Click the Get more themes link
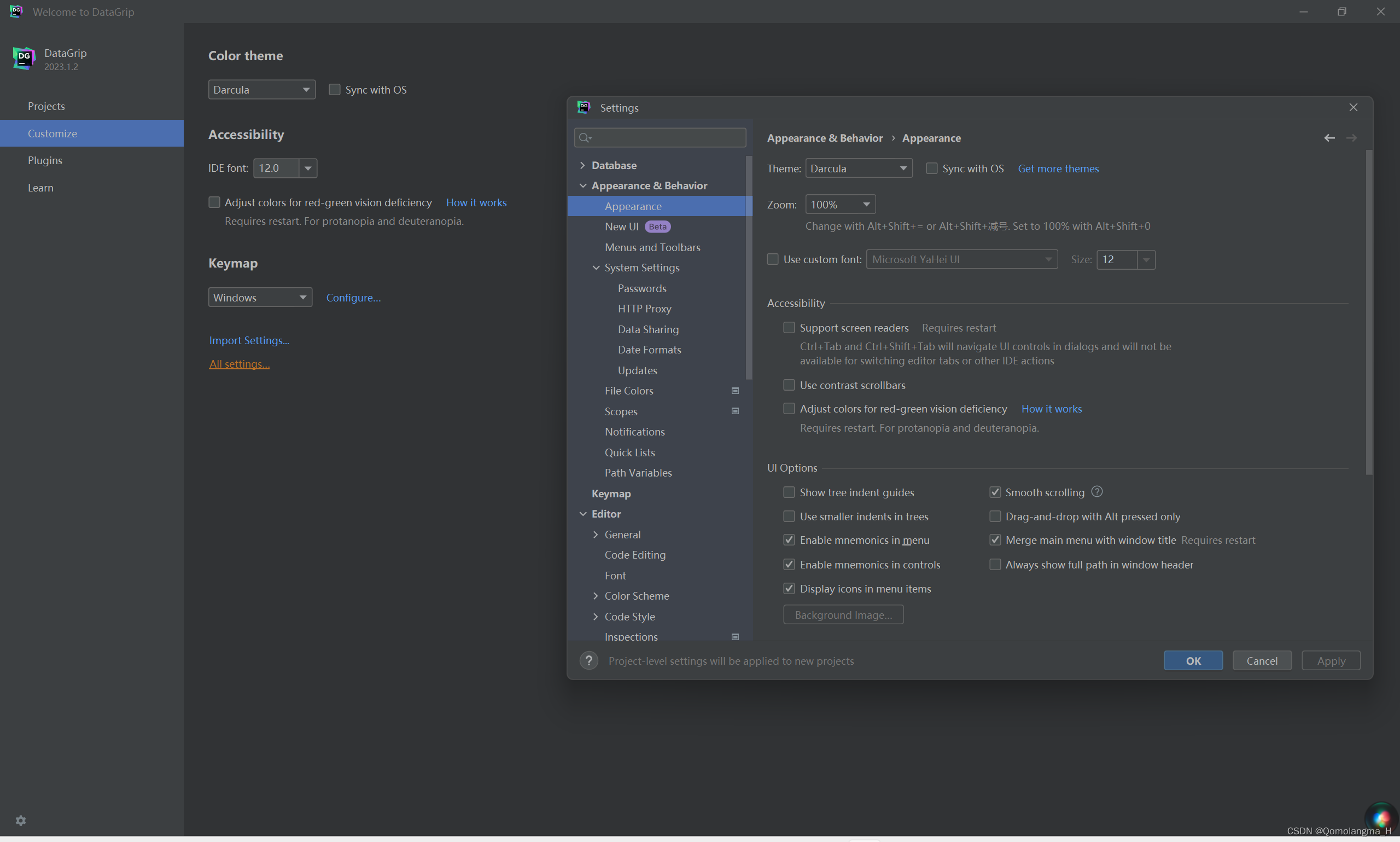This screenshot has width=1400, height=842. (x=1058, y=169)
